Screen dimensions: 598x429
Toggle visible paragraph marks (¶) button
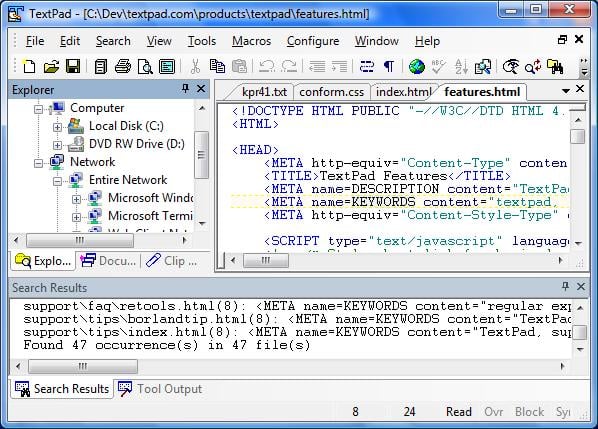[x=389, y=66]
